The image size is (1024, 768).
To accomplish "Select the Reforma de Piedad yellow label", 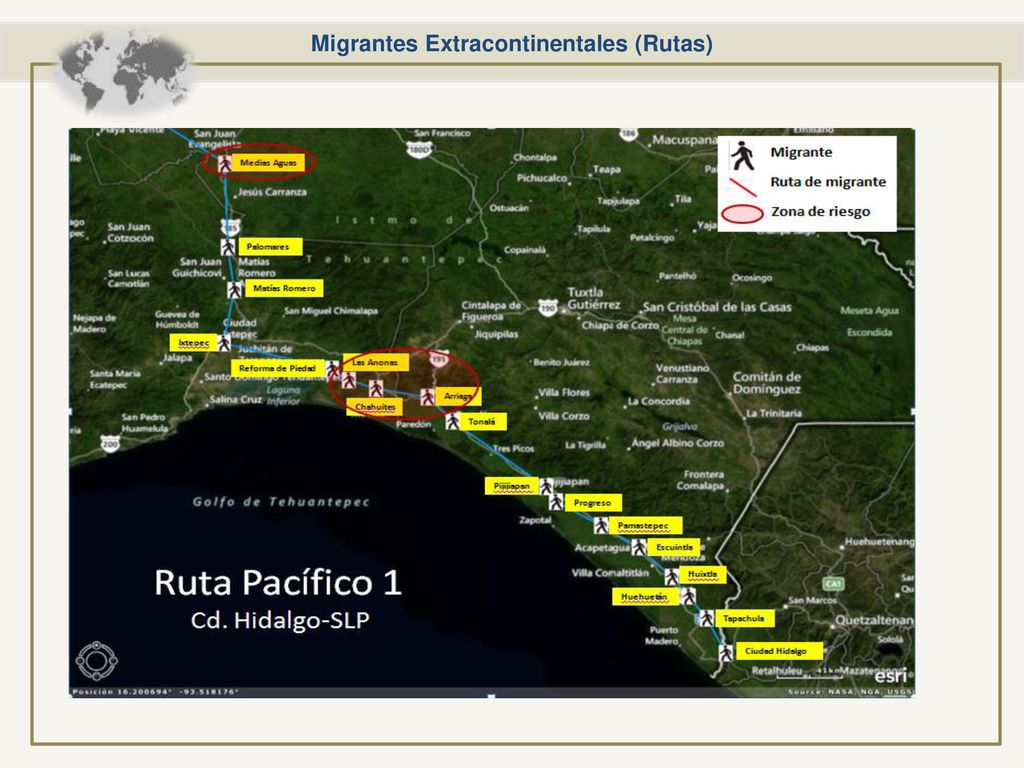I will [x=278, y=368].
